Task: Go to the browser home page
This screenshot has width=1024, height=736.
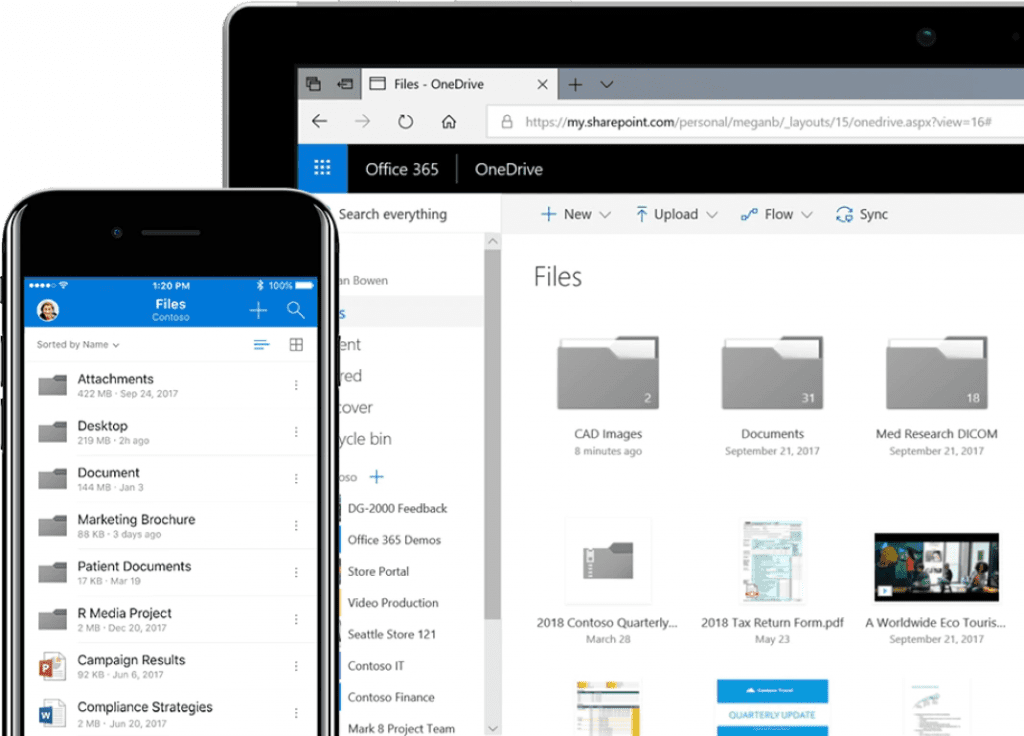Action: click(x=449, y=121)
